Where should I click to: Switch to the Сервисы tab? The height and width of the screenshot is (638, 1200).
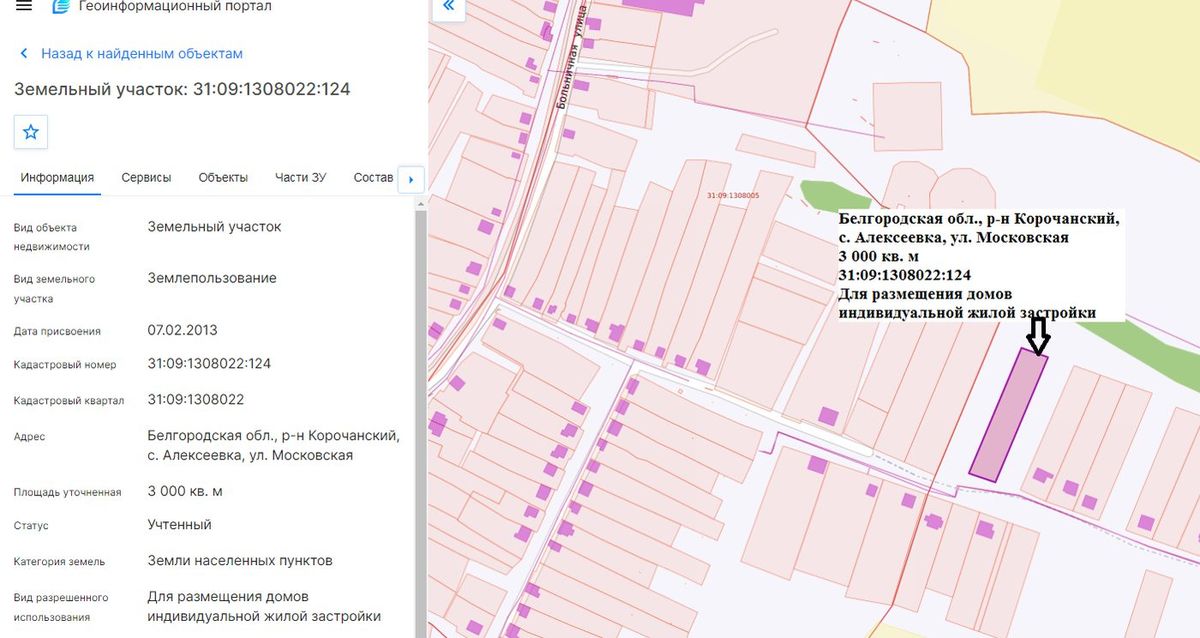tap(146, 178)
